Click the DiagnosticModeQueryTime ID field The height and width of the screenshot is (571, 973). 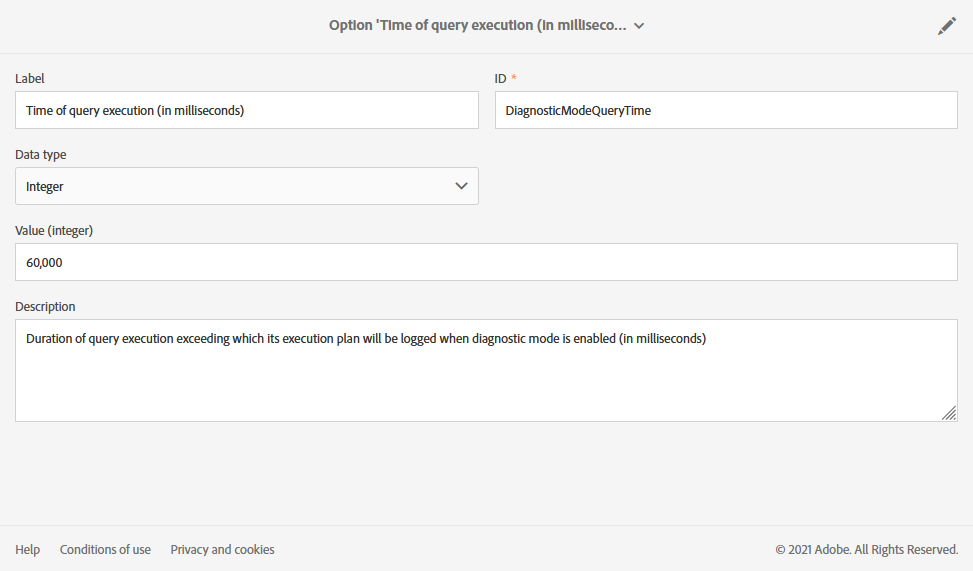pos(726,111)
